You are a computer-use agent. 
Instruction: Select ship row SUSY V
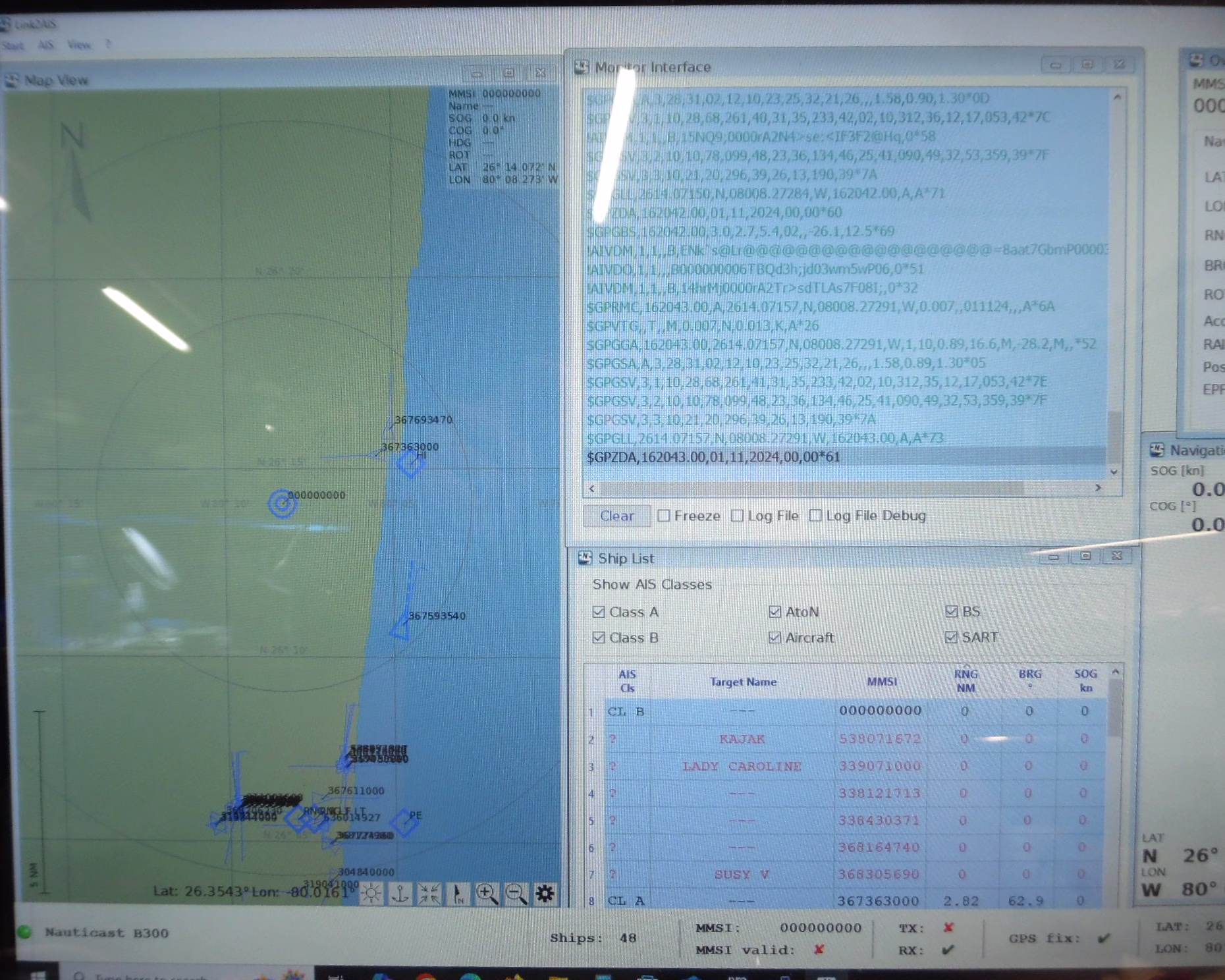click(x=846, y=874)
